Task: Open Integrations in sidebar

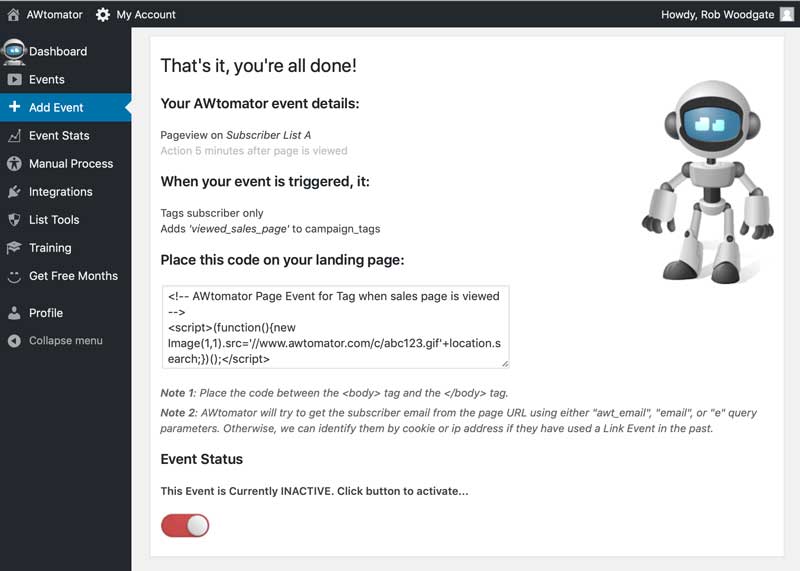Action: pos(60,192)
